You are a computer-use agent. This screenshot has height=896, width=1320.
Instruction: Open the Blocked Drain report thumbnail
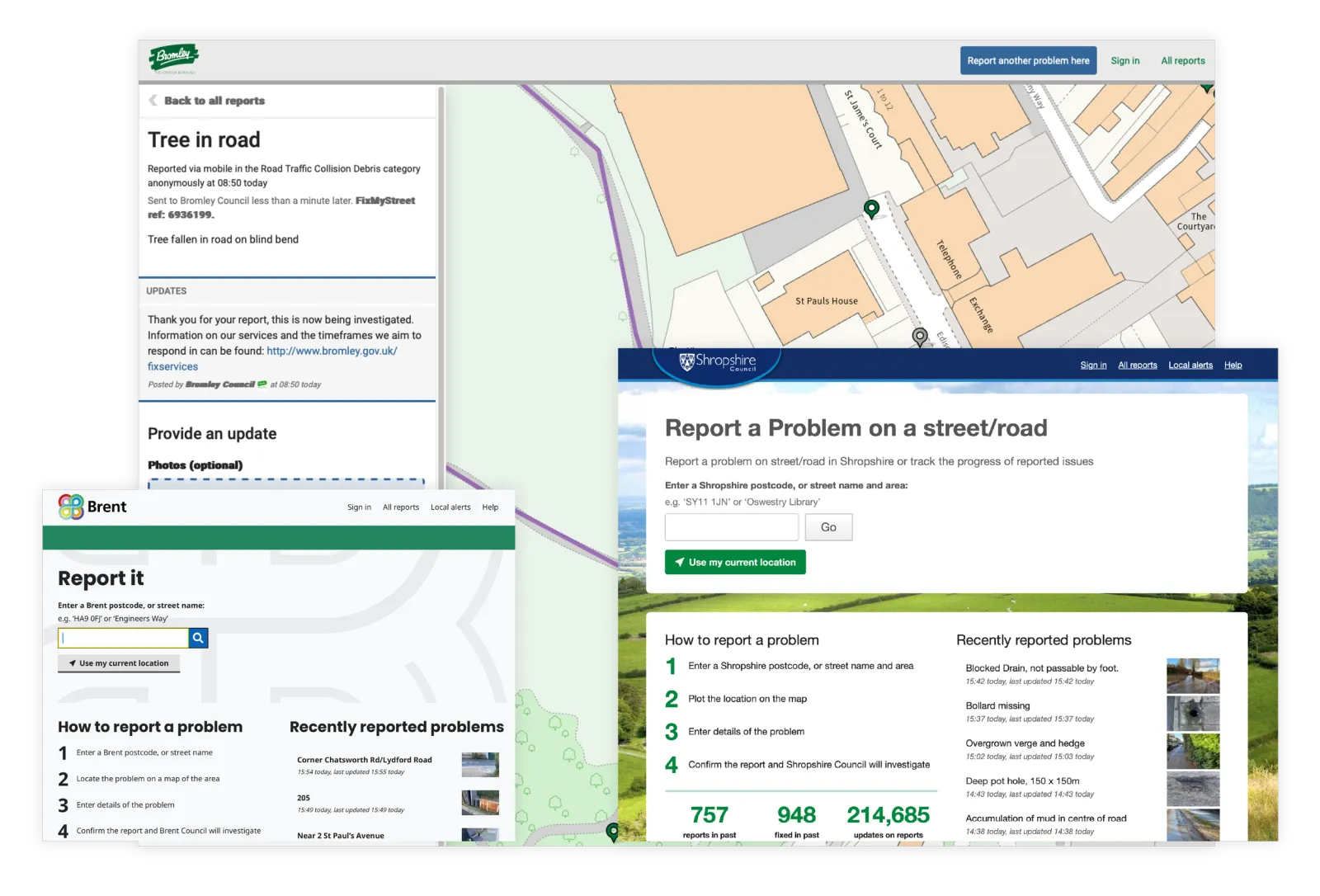(1192, 676)
